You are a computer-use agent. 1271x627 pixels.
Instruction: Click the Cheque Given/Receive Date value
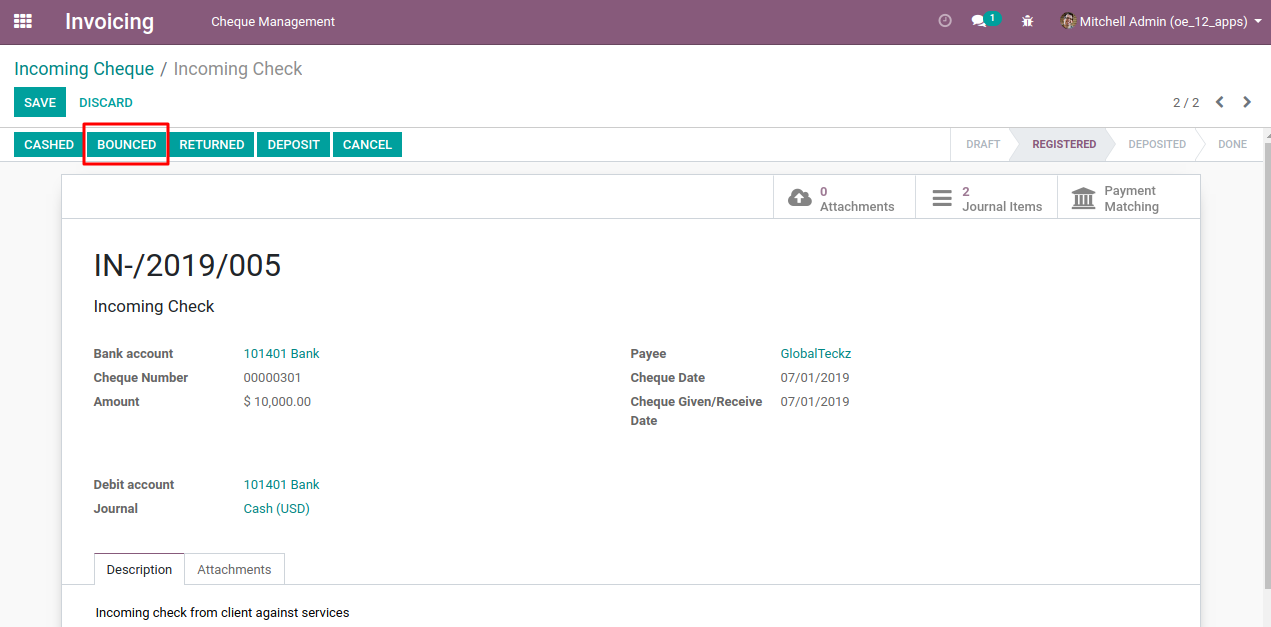coord(815,402)
